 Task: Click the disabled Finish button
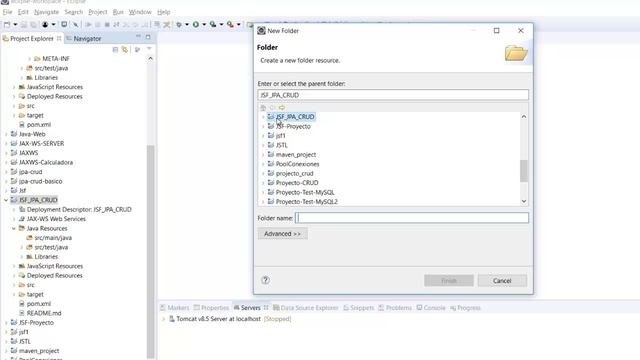coord(449,280)
